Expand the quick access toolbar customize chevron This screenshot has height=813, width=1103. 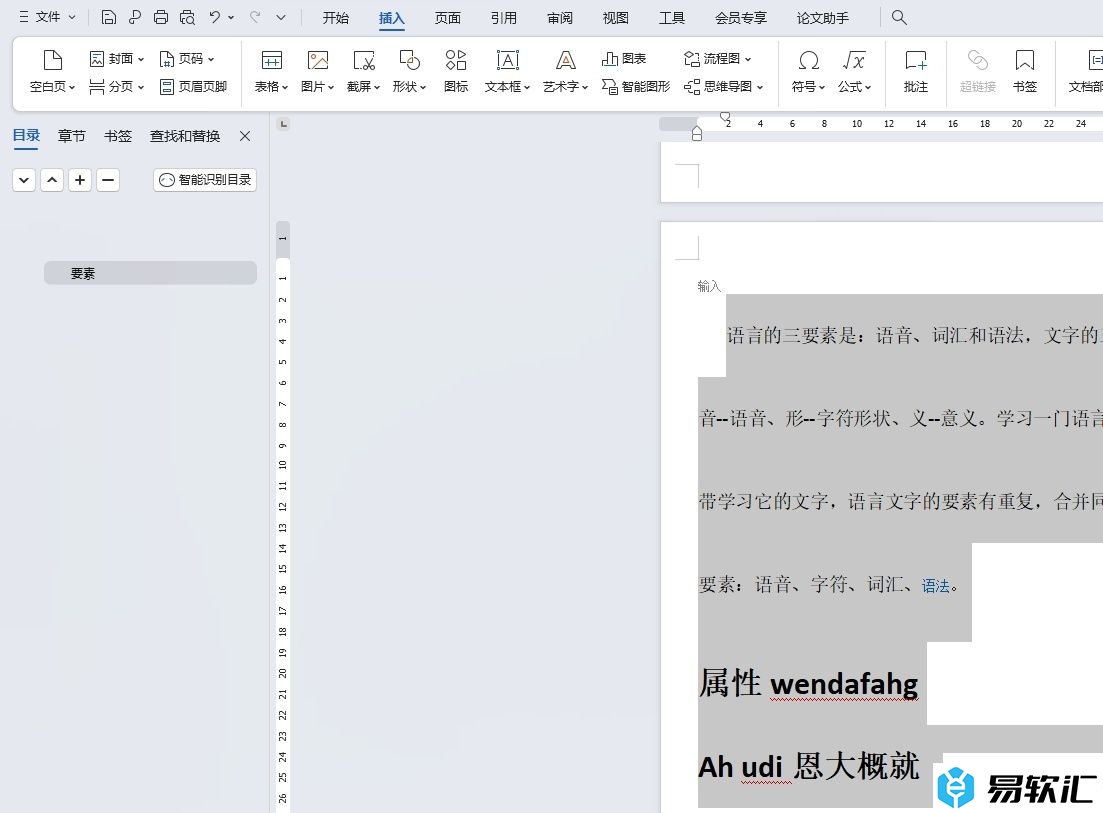[281, 18]
